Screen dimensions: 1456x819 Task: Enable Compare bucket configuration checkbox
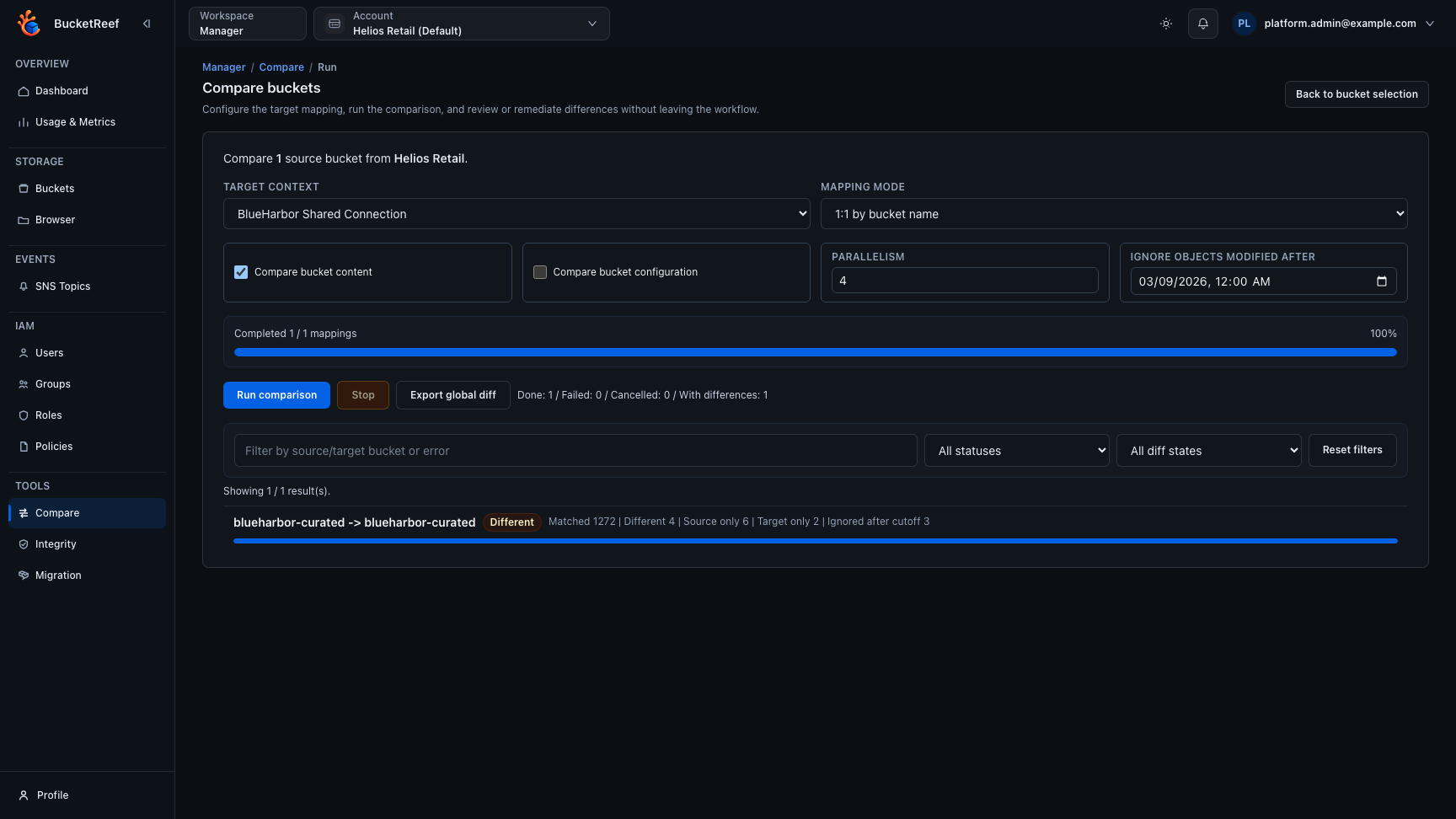tap(540, 272)
